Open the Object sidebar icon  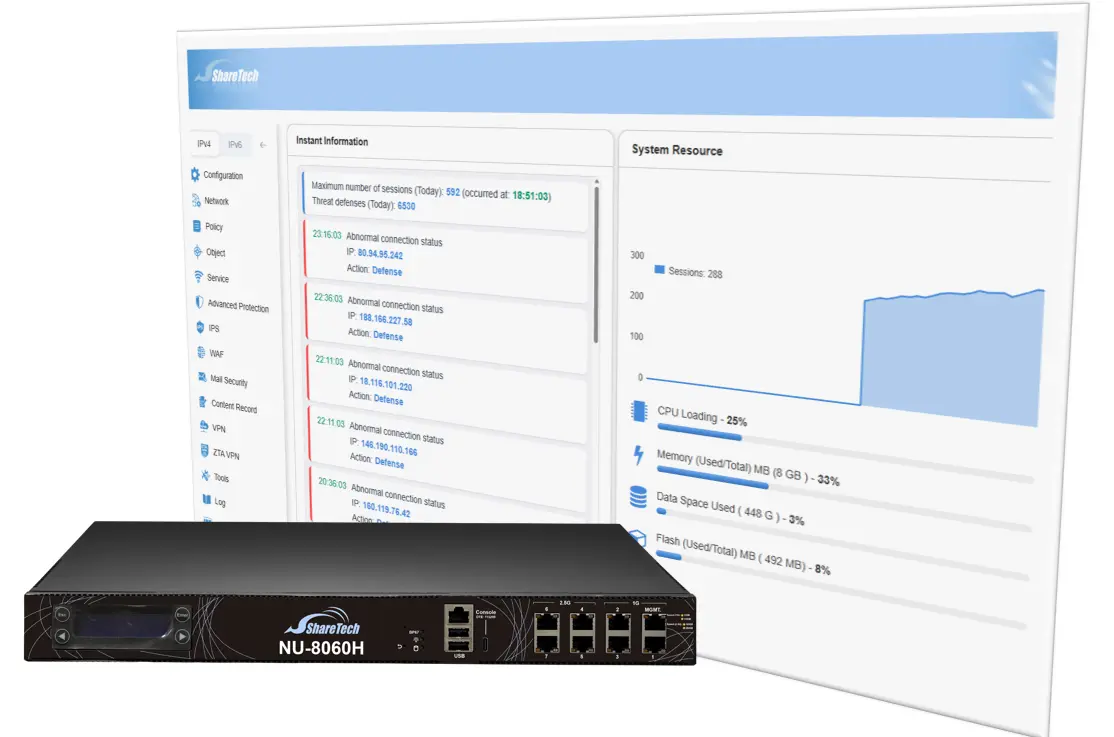coord(198,252)
